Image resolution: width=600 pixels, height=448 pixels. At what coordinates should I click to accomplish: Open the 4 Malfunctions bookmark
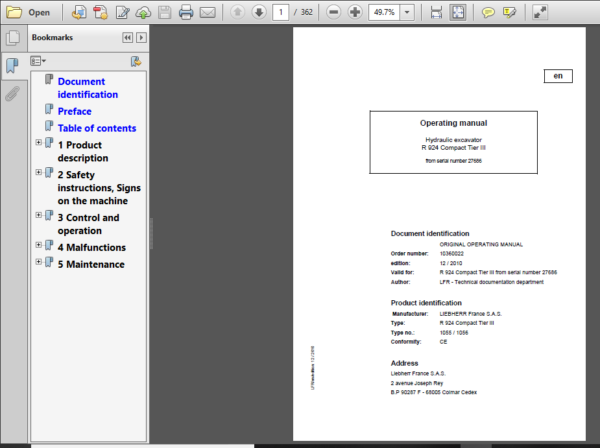click(91, 248)
